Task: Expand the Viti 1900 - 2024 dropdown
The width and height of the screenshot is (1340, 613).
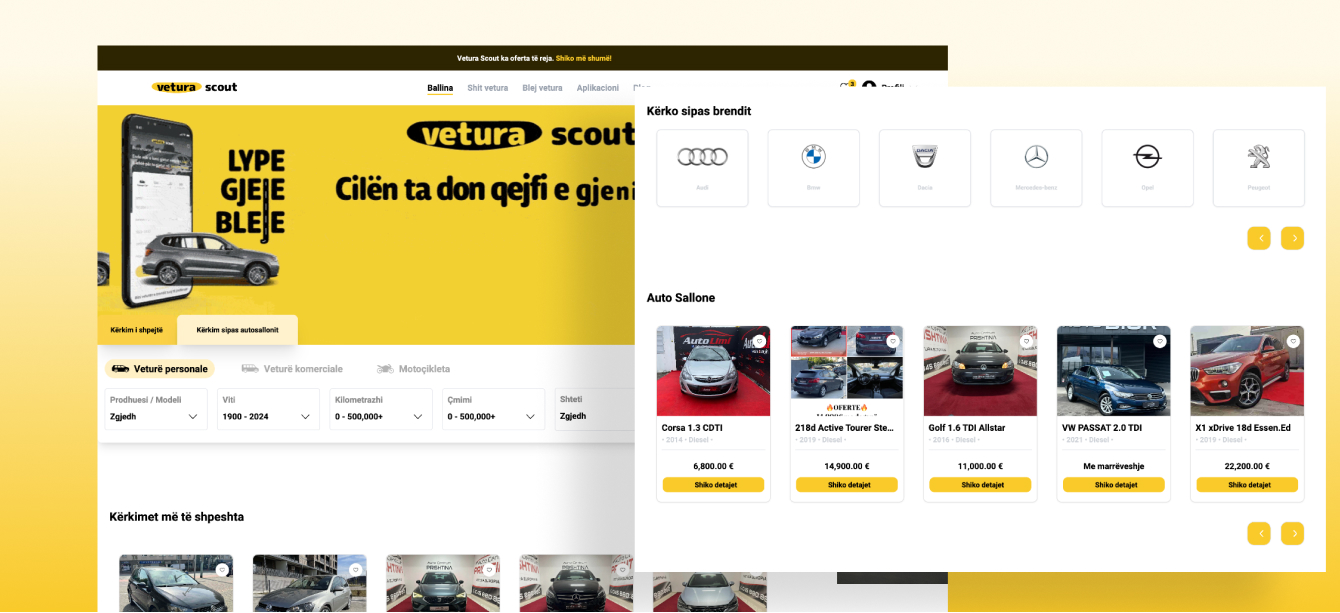Action: (268, 409)
